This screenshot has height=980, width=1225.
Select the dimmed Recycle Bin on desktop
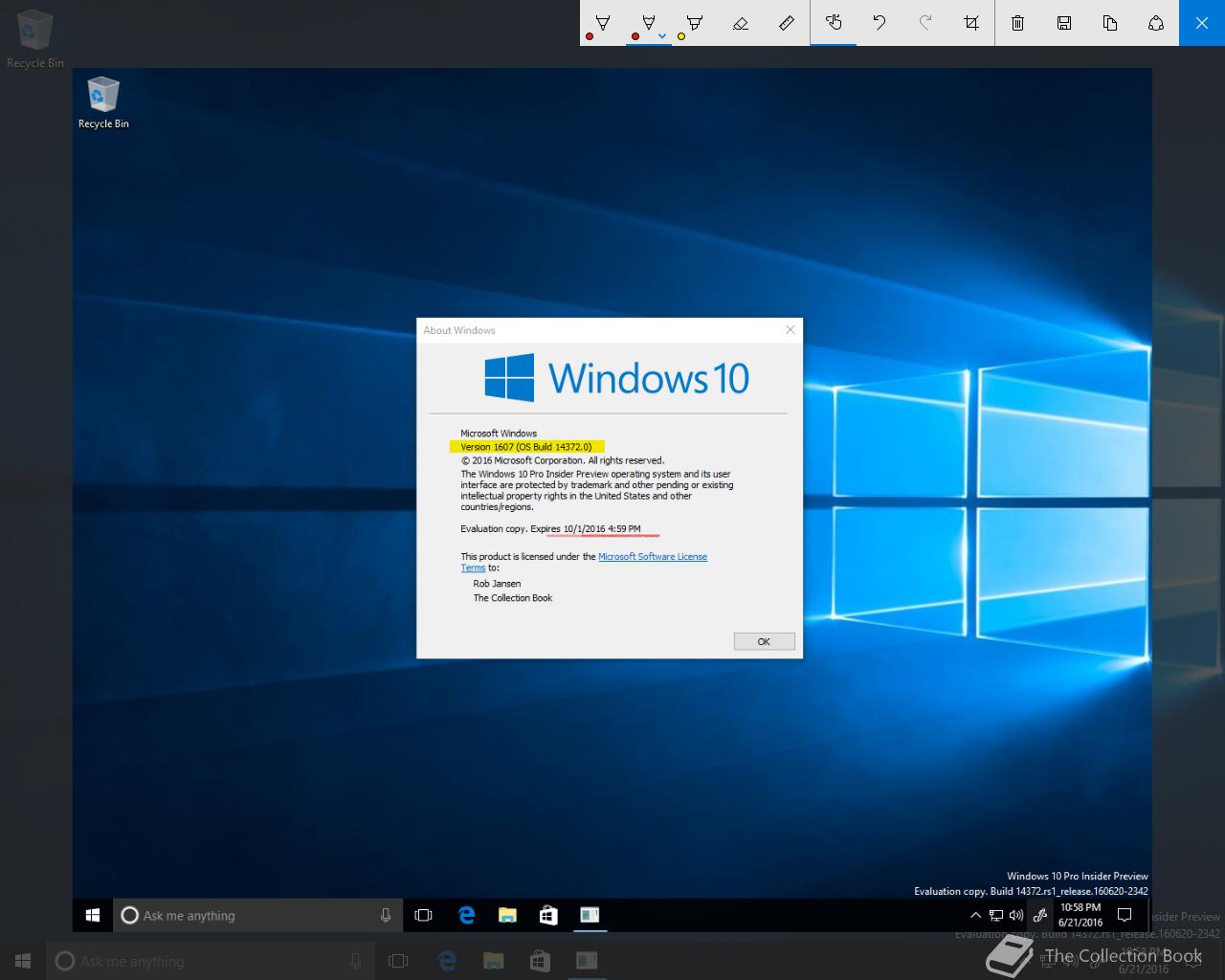tap(34, 40)
